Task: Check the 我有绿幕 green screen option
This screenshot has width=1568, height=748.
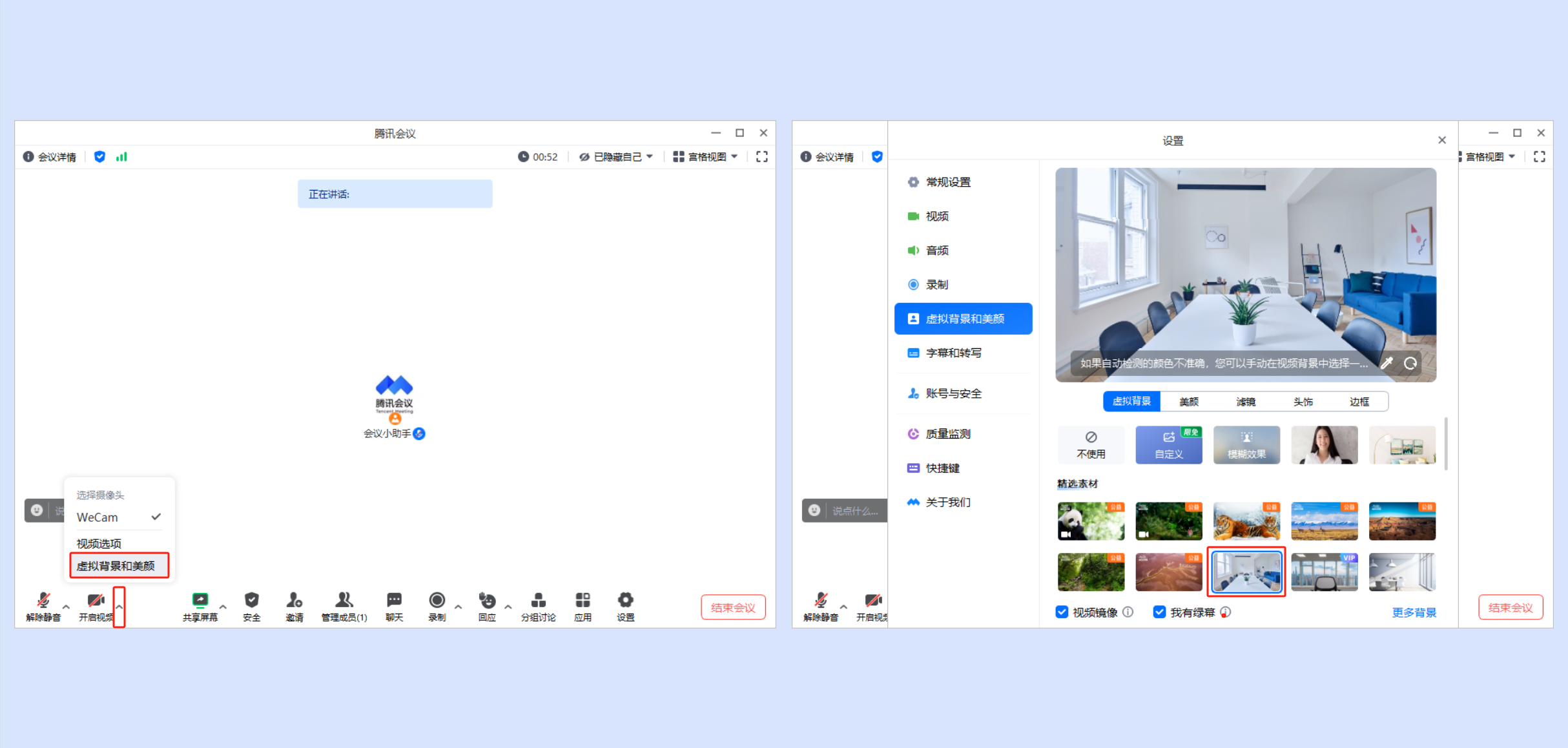Action: click(x=1160, y=612)
